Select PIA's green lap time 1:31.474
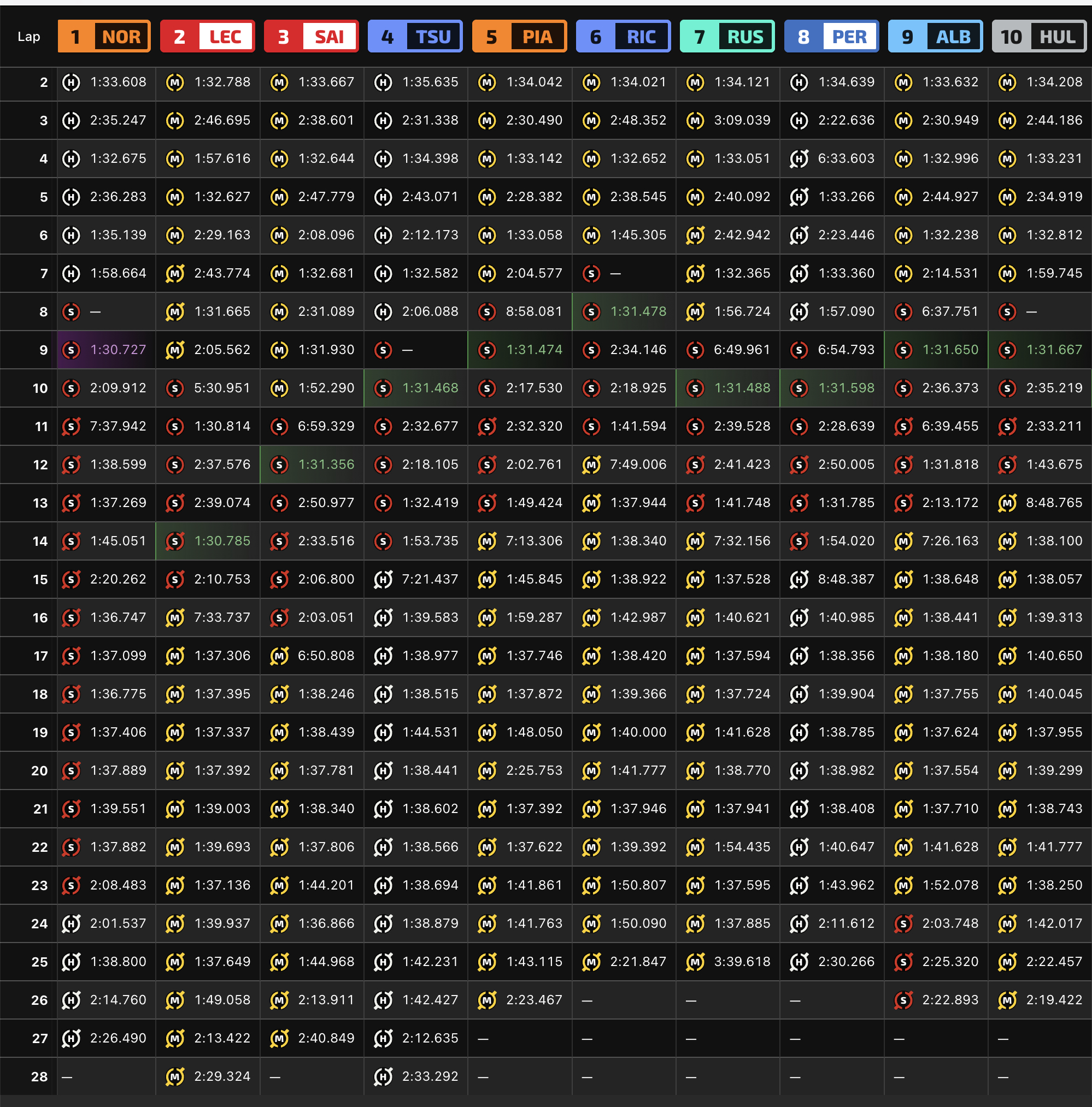The height and width of the screenshot is (1107, 1092). [534, 350]
